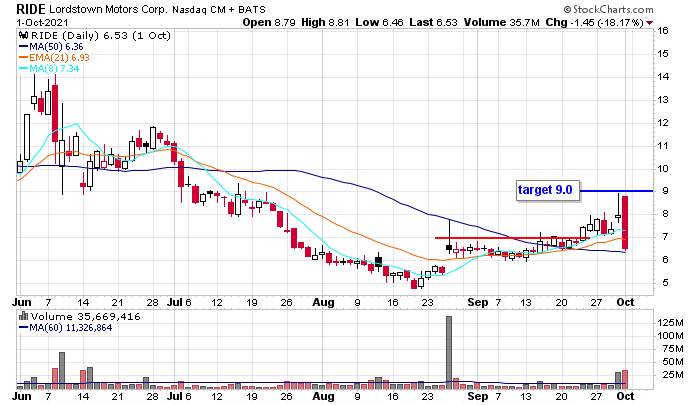700x405 pixels.
Task: Click the large red candle on October 1
Action: 625,222
